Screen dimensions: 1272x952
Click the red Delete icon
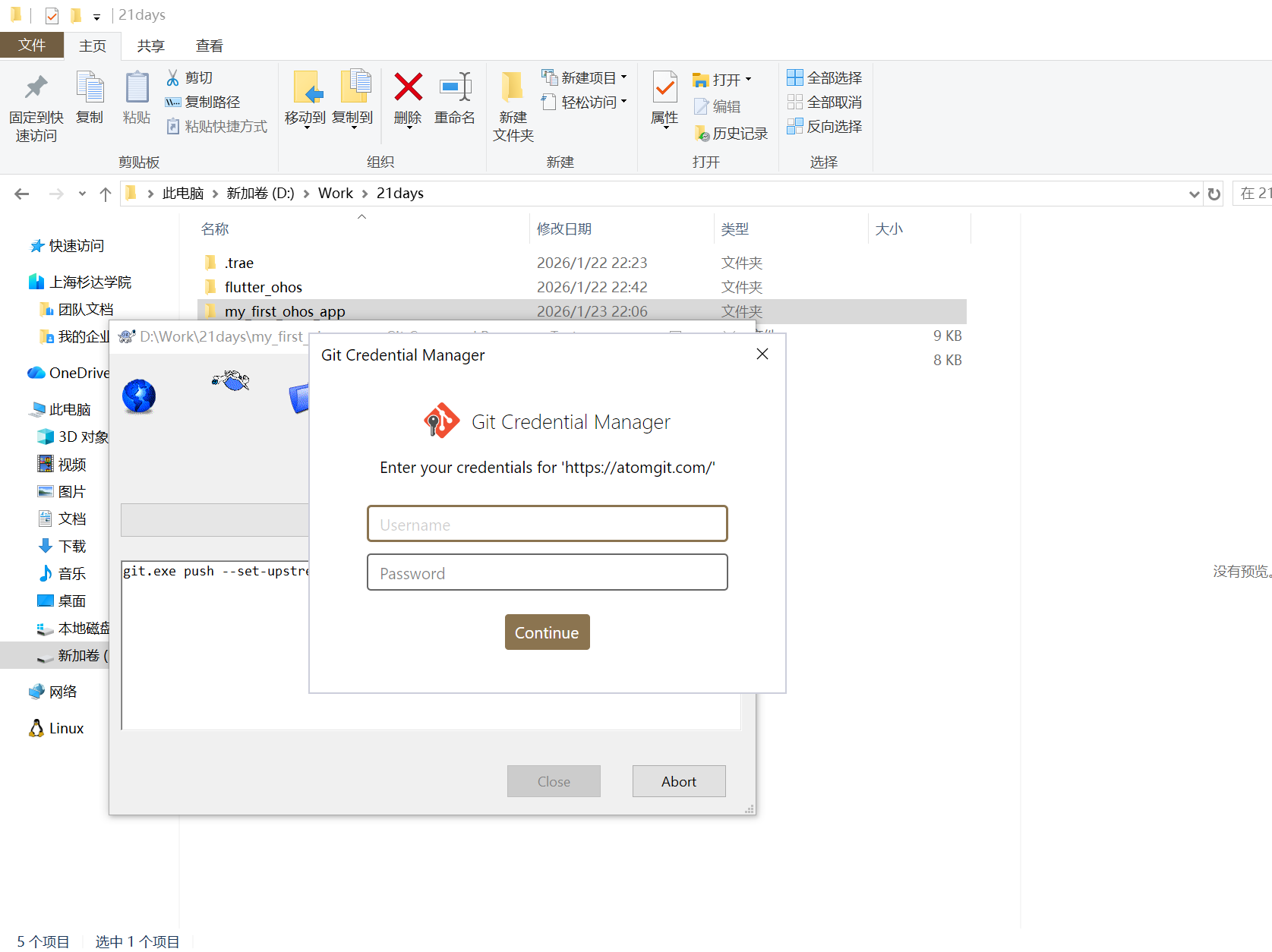tap(408, 87)
